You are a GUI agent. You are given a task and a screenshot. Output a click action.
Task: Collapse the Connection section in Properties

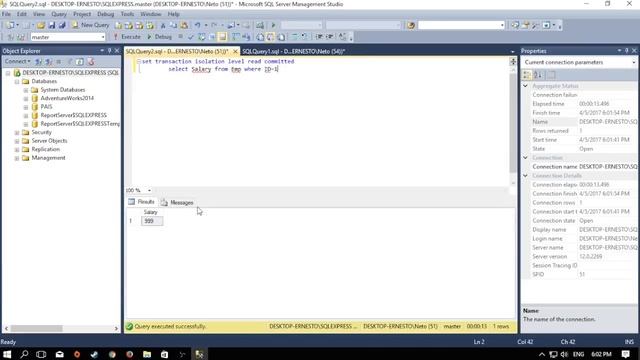(x=526, y=158)
